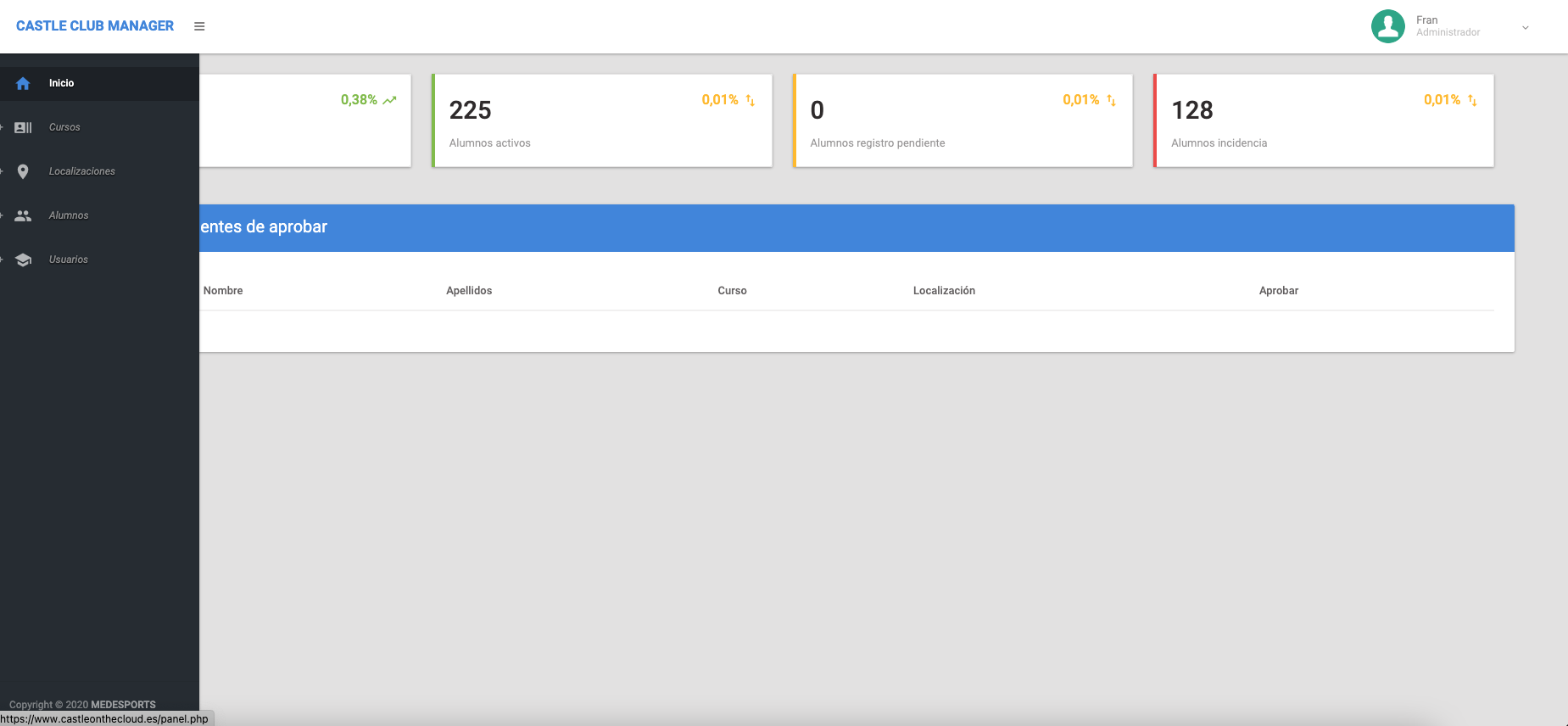Click the 'entes de aprobar' blue panel header

857,227
